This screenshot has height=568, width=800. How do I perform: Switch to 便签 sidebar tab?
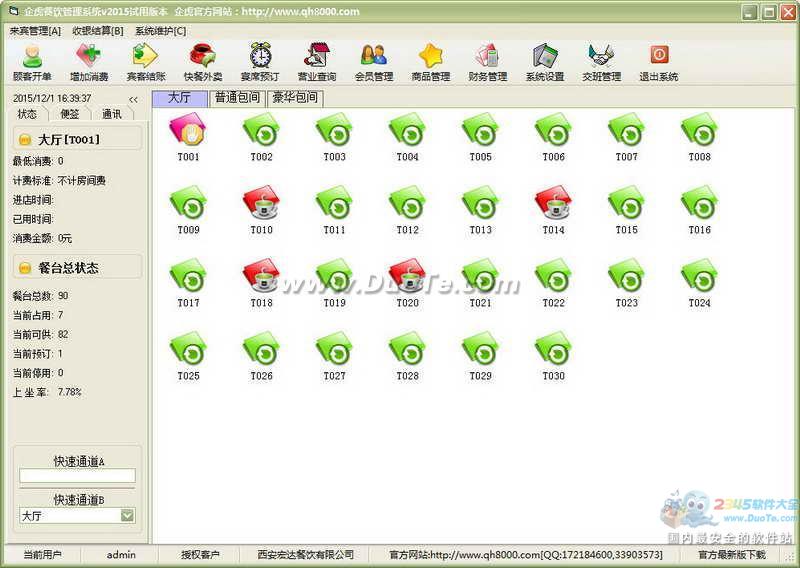point(70,114)
